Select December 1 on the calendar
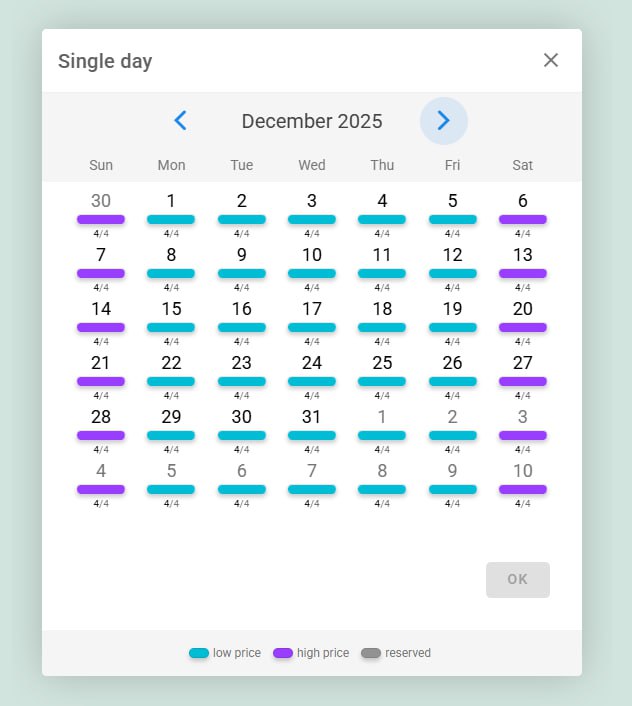The height and width of the screenshot is (706, 632). tap(171, 201)
